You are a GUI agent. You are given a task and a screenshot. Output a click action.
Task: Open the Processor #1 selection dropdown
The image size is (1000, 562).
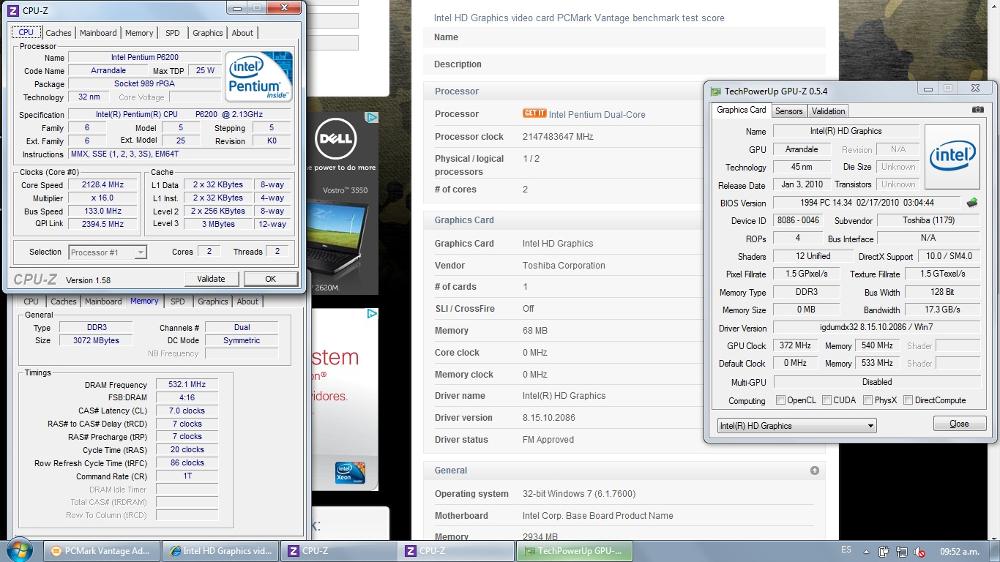(x=107, y=253)
